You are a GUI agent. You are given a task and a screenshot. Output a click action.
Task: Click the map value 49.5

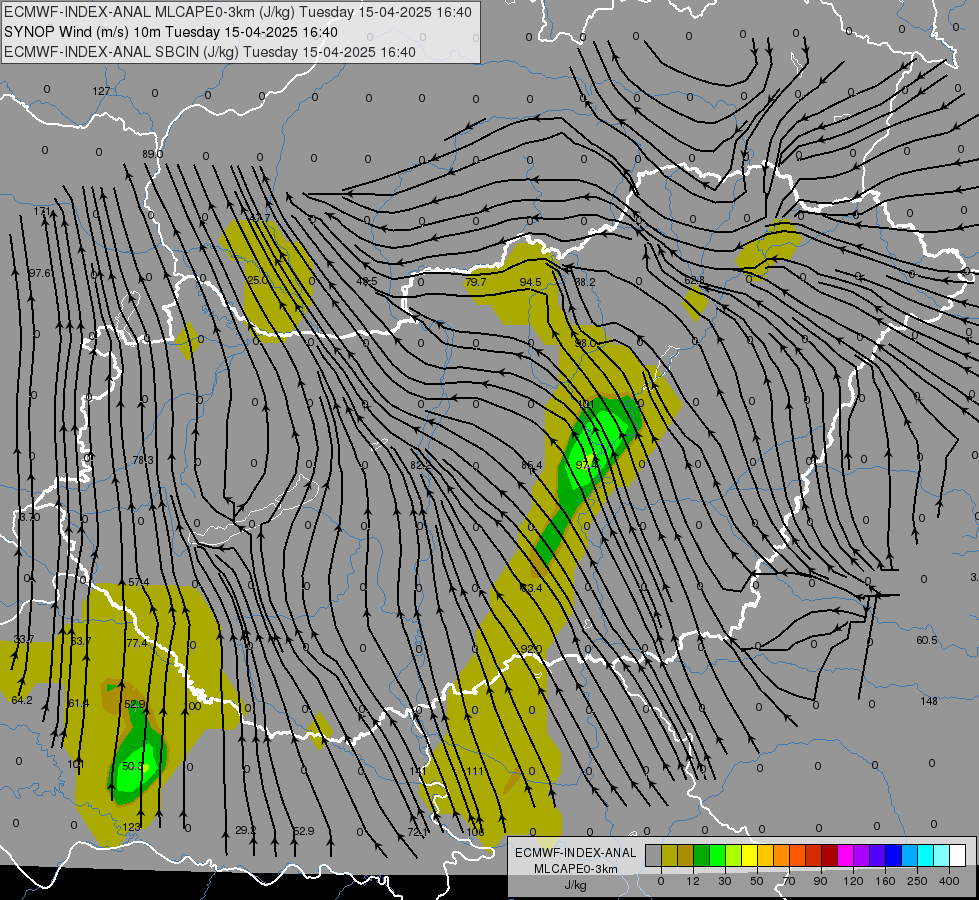[367, 281]
